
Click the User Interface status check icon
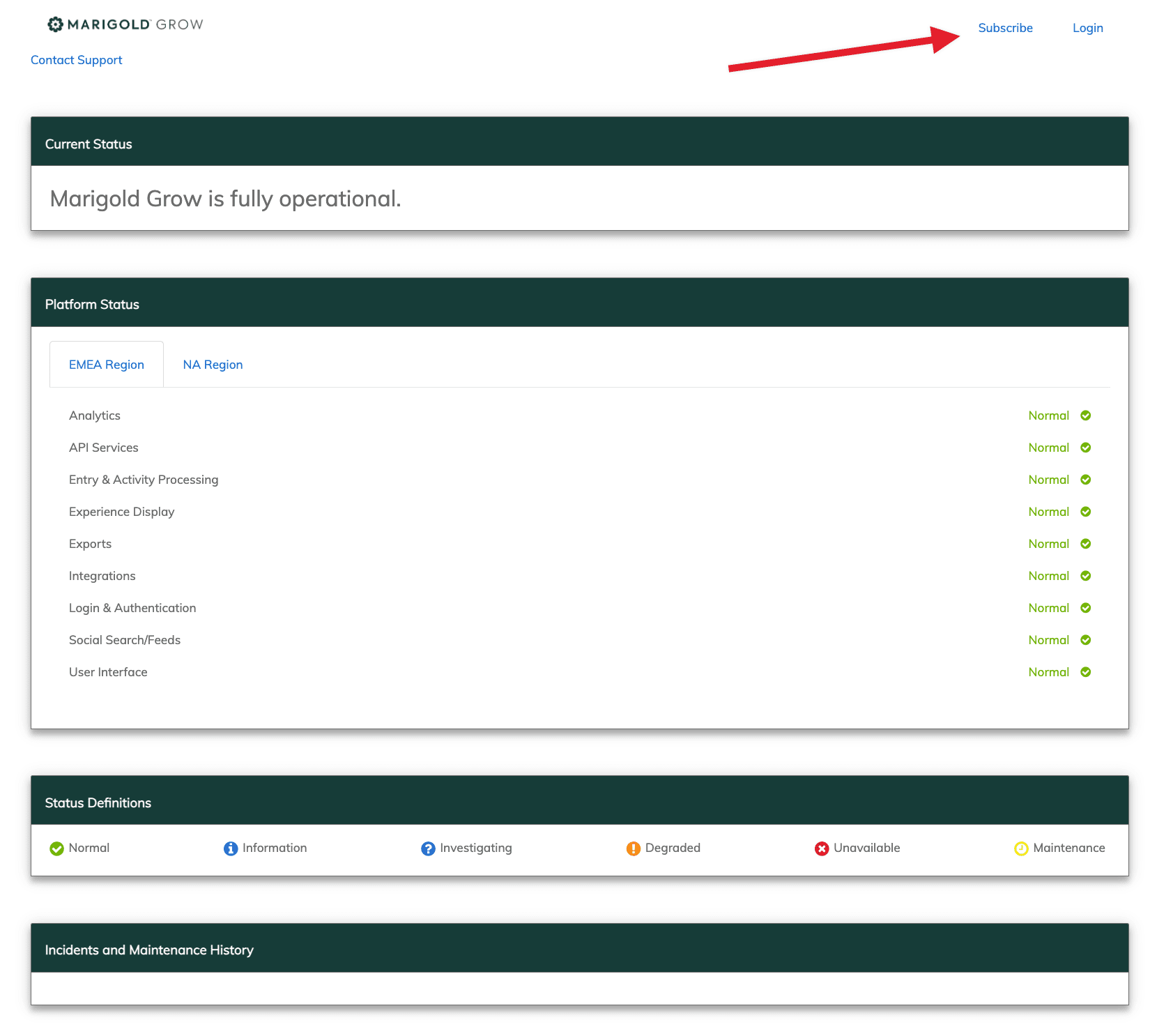(x=1085, y=672)
